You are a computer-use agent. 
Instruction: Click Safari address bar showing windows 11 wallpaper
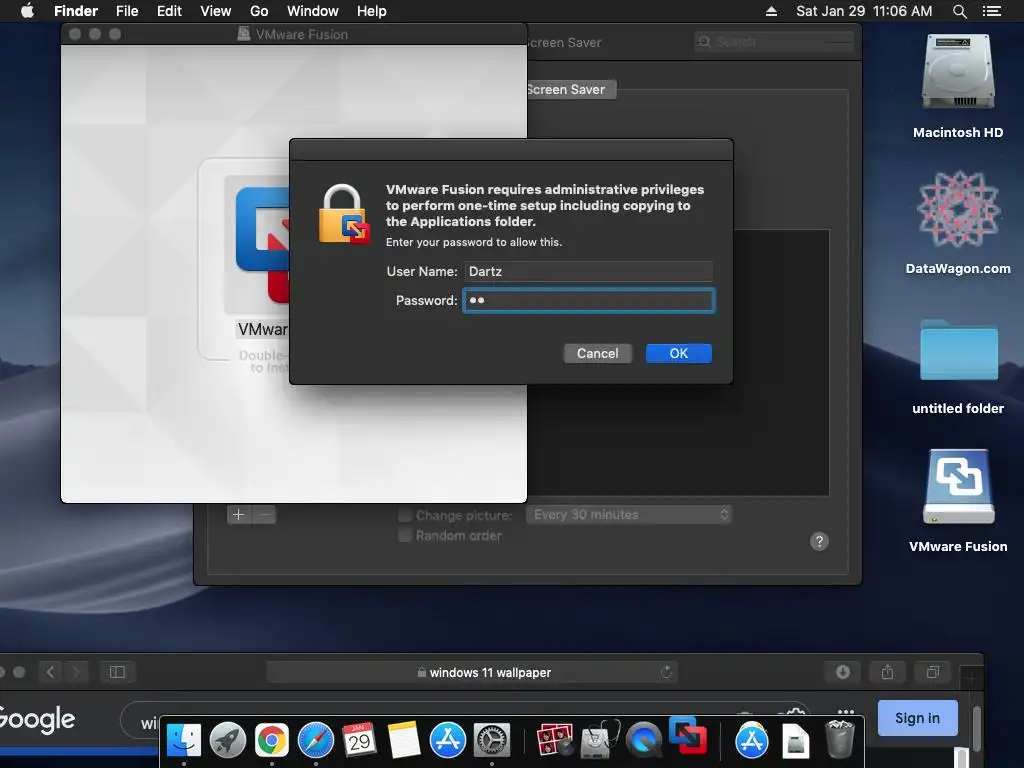tap(472, 672)
